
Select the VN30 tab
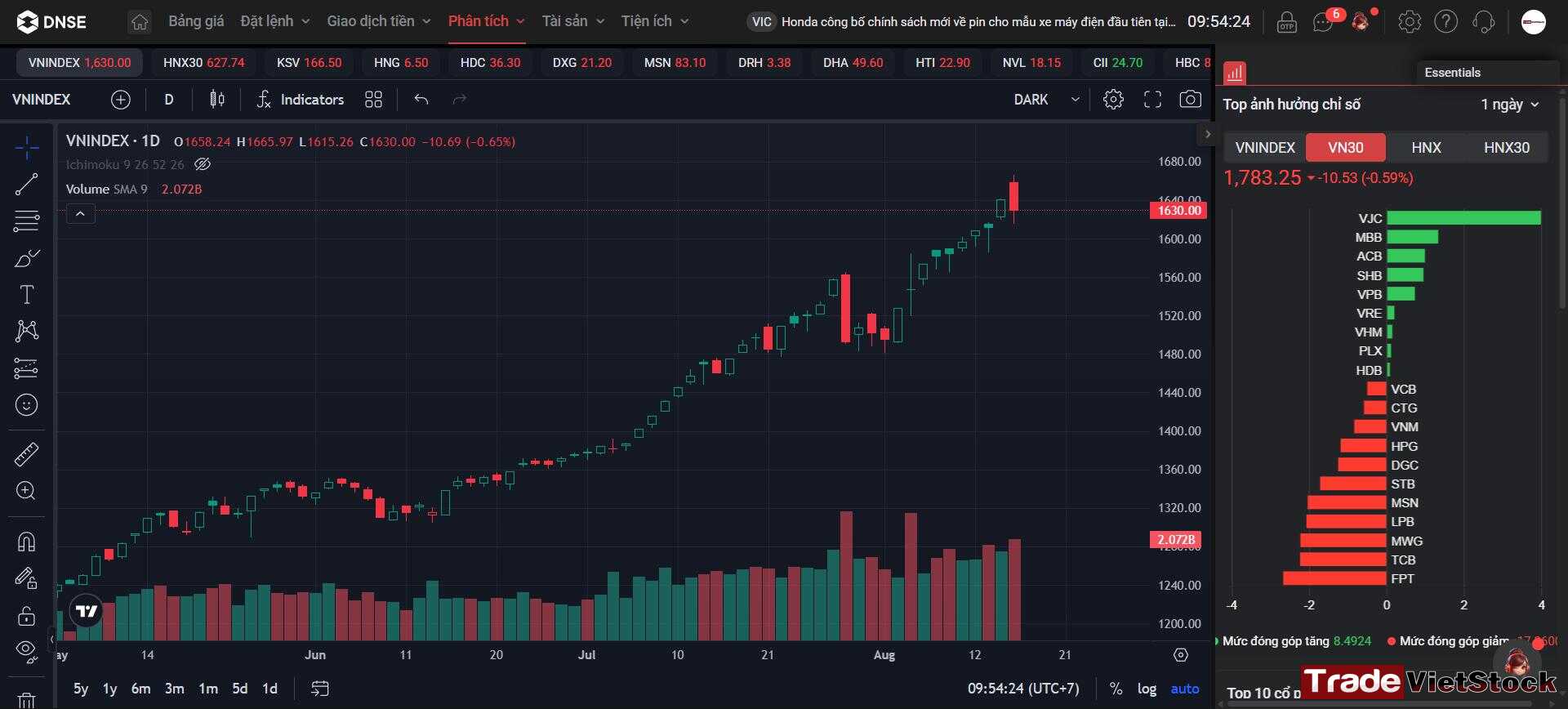click(x=1346, y=148)
